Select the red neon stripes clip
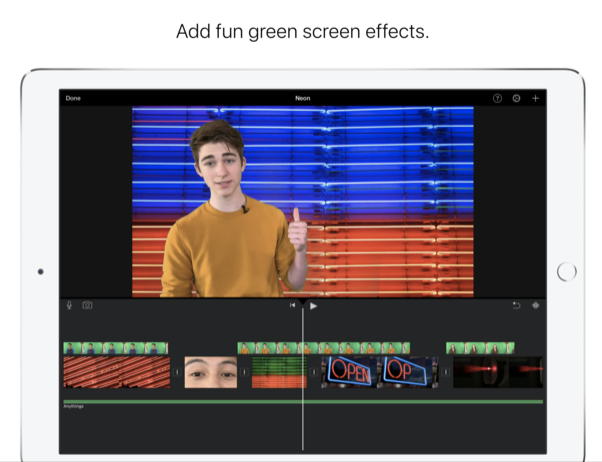Screen dimensions: 602x462 (x=117, y=372)
